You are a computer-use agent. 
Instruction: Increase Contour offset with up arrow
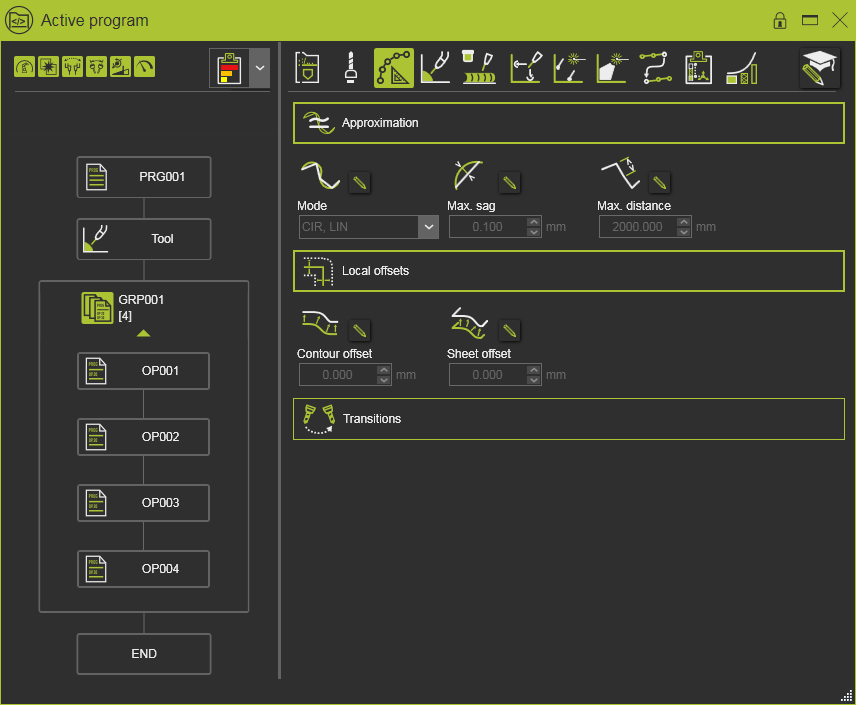click(x=384, y=370)
